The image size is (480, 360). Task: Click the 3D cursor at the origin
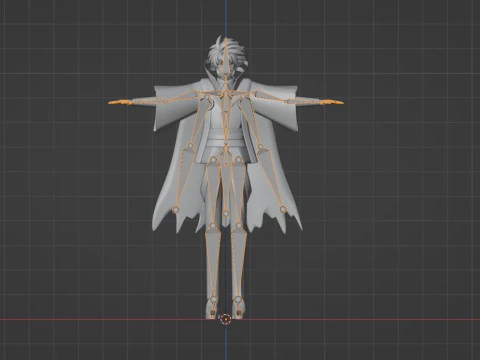pos(226,319)
